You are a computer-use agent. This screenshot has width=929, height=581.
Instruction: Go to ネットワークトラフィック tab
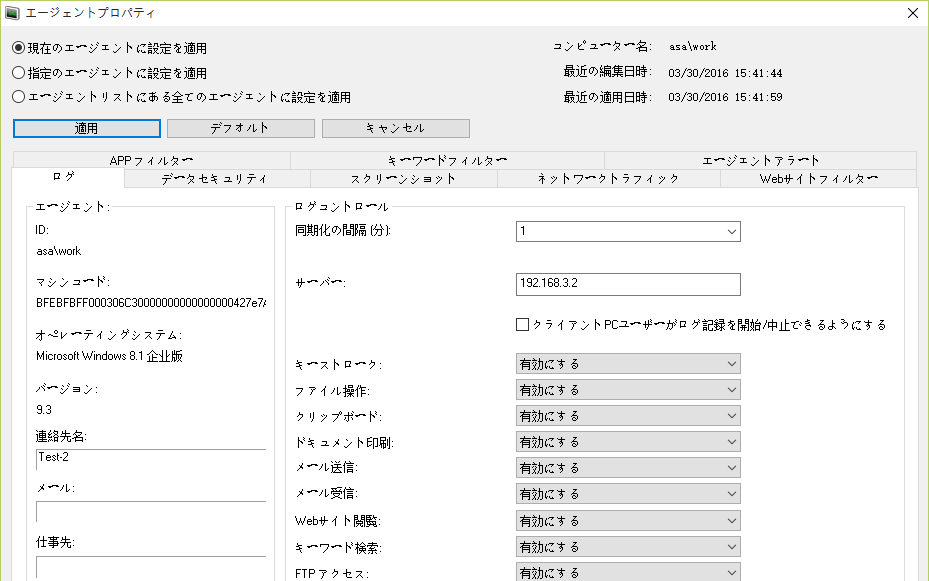[x=608, y=179]
